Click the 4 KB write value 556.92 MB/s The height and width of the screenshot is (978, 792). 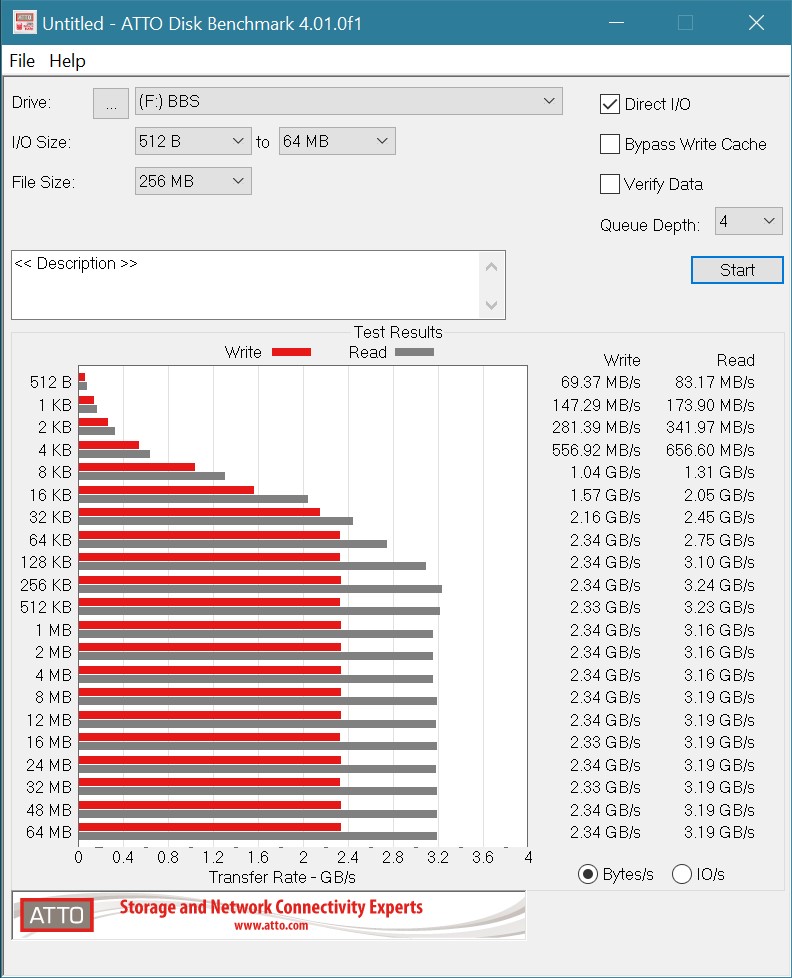[596, 450]
